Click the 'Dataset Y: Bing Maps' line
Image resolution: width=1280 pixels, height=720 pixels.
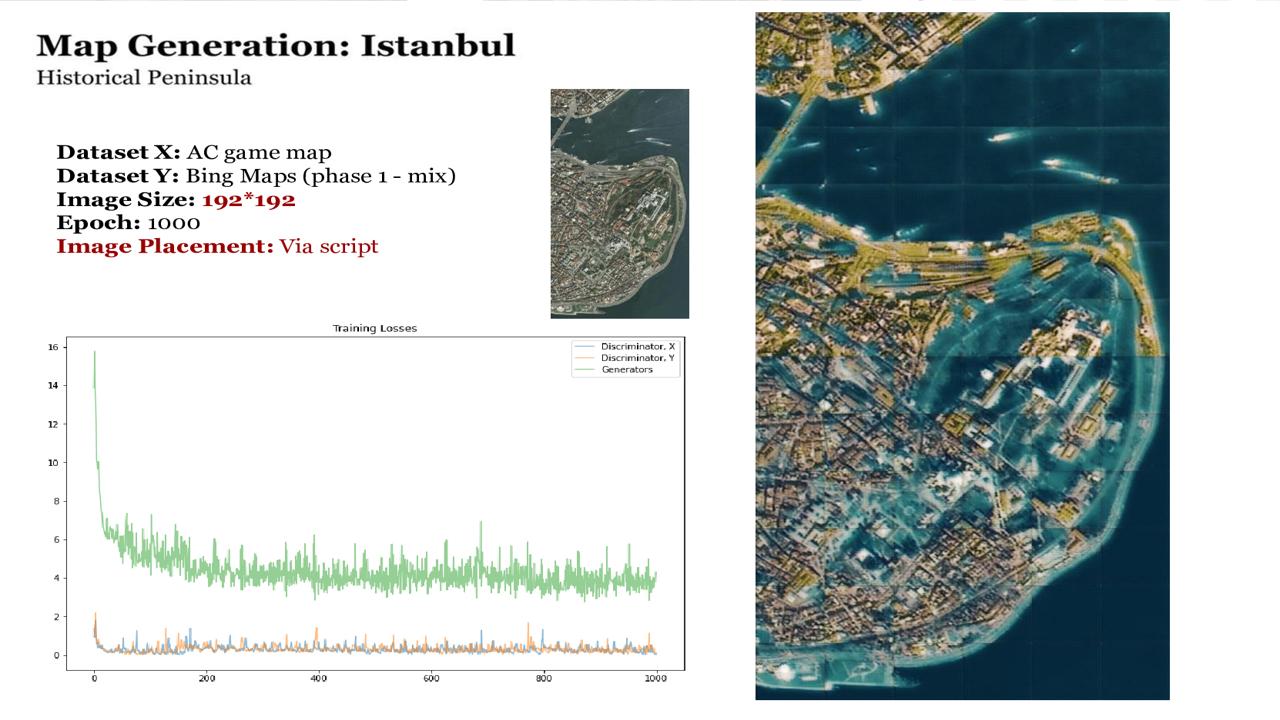pos(256,176)
